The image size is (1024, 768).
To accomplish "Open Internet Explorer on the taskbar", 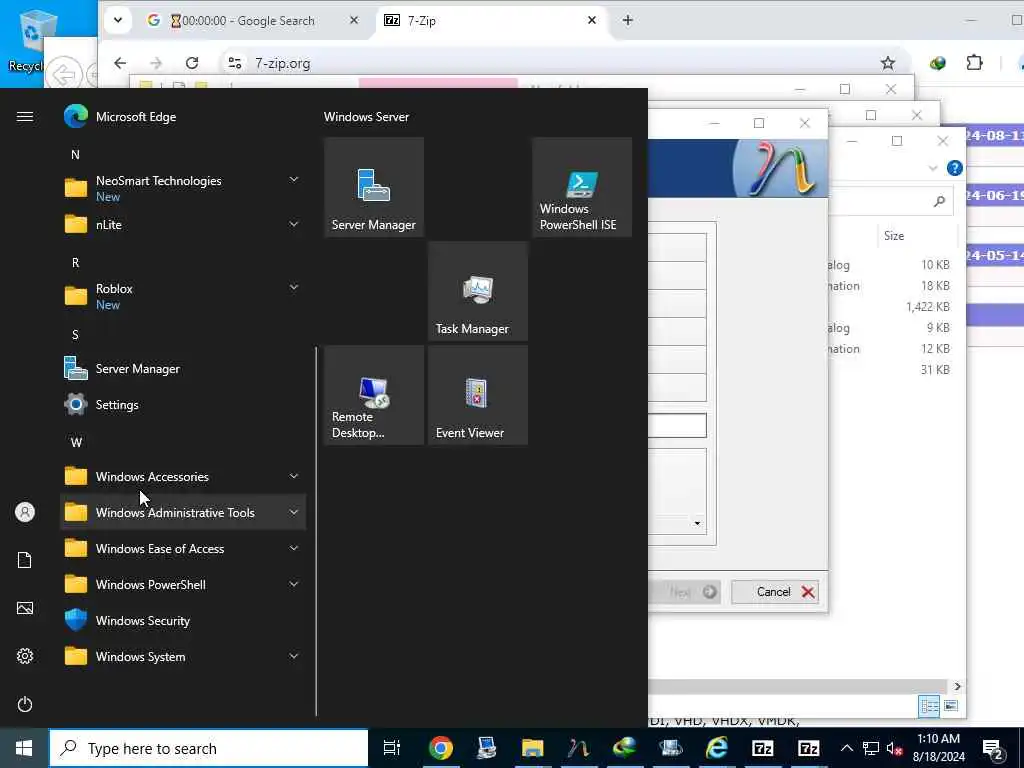I will point(716,748).
